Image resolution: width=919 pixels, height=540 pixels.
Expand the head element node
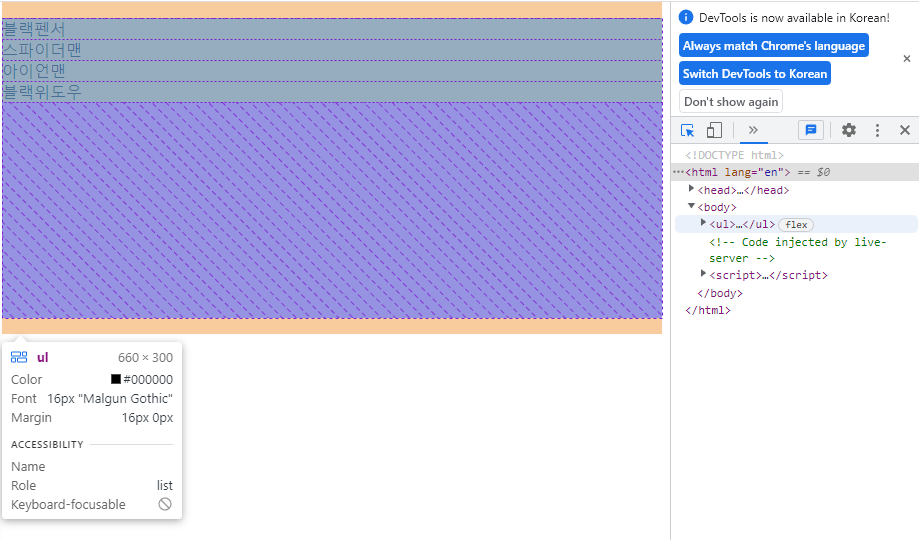692,189
